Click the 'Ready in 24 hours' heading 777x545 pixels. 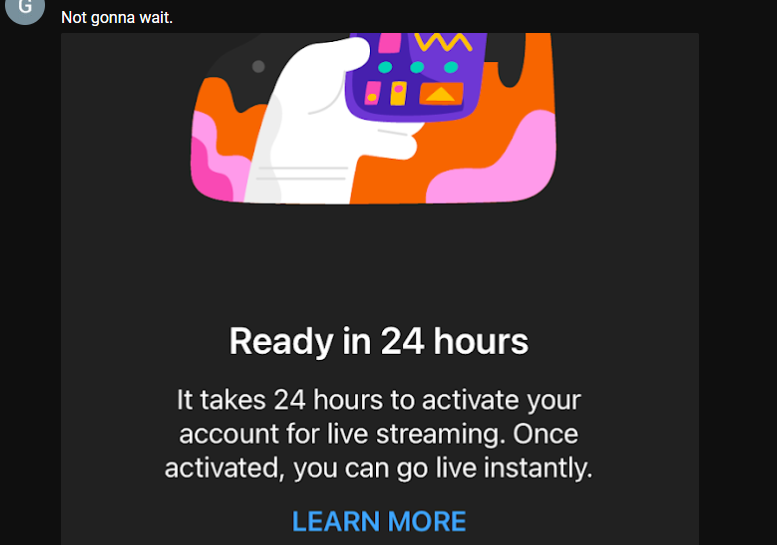[x=379, y=341]
